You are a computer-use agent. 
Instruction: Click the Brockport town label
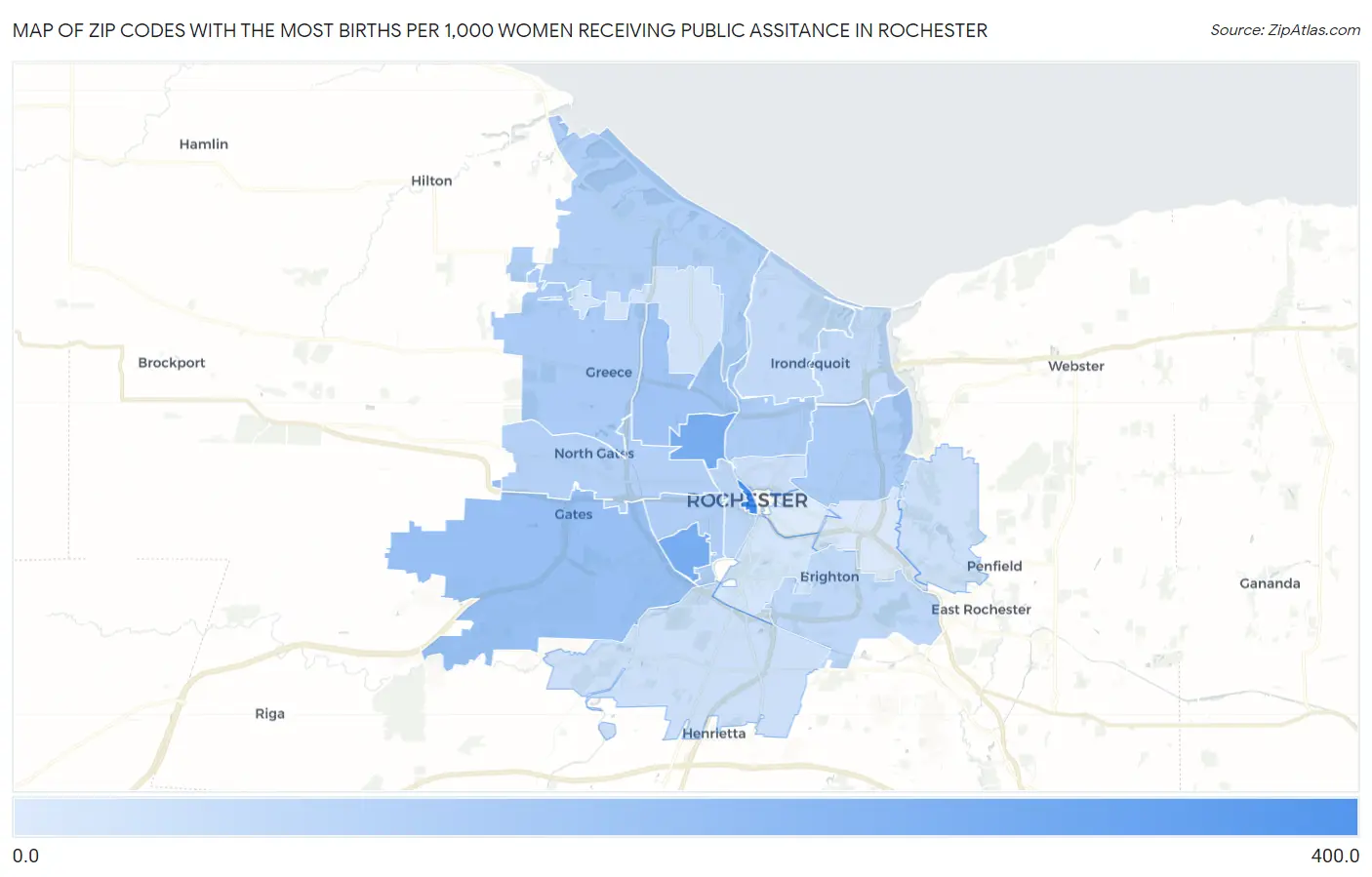coord(172,363)
